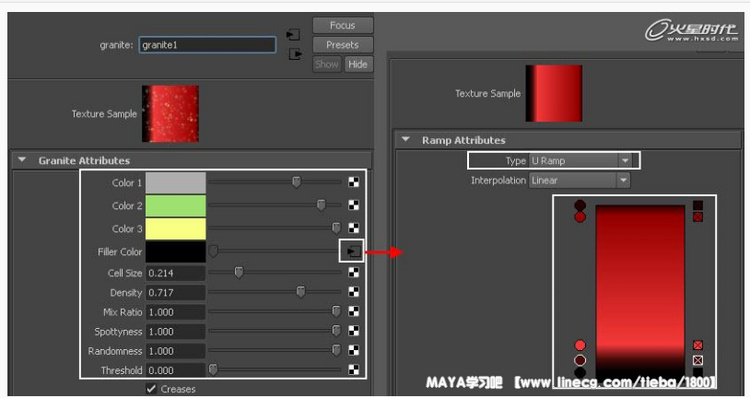Open texture map button for Cell Size
The image size is (750, 398).
coord(353,273)
